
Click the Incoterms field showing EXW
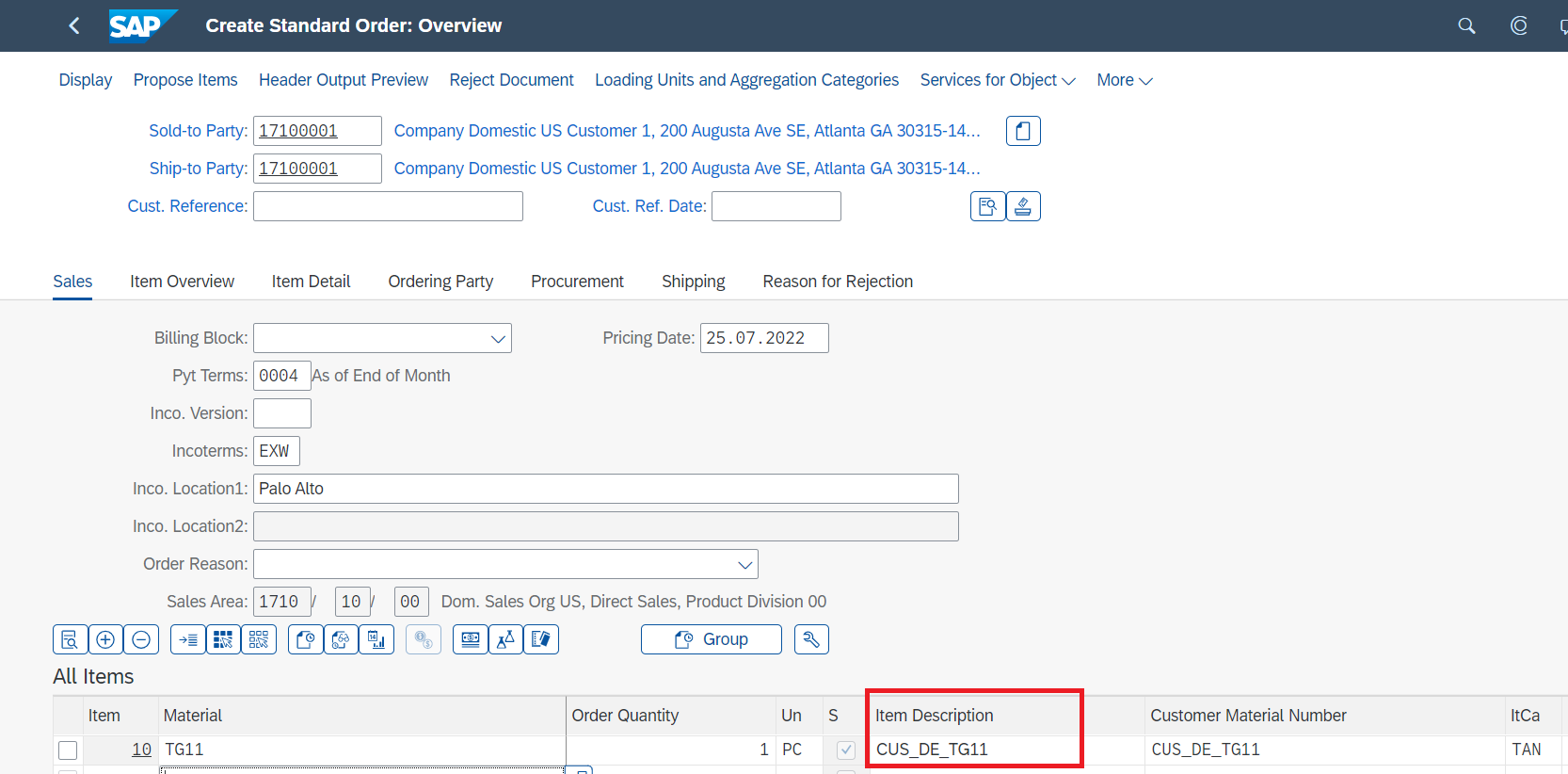pos(277,451)
